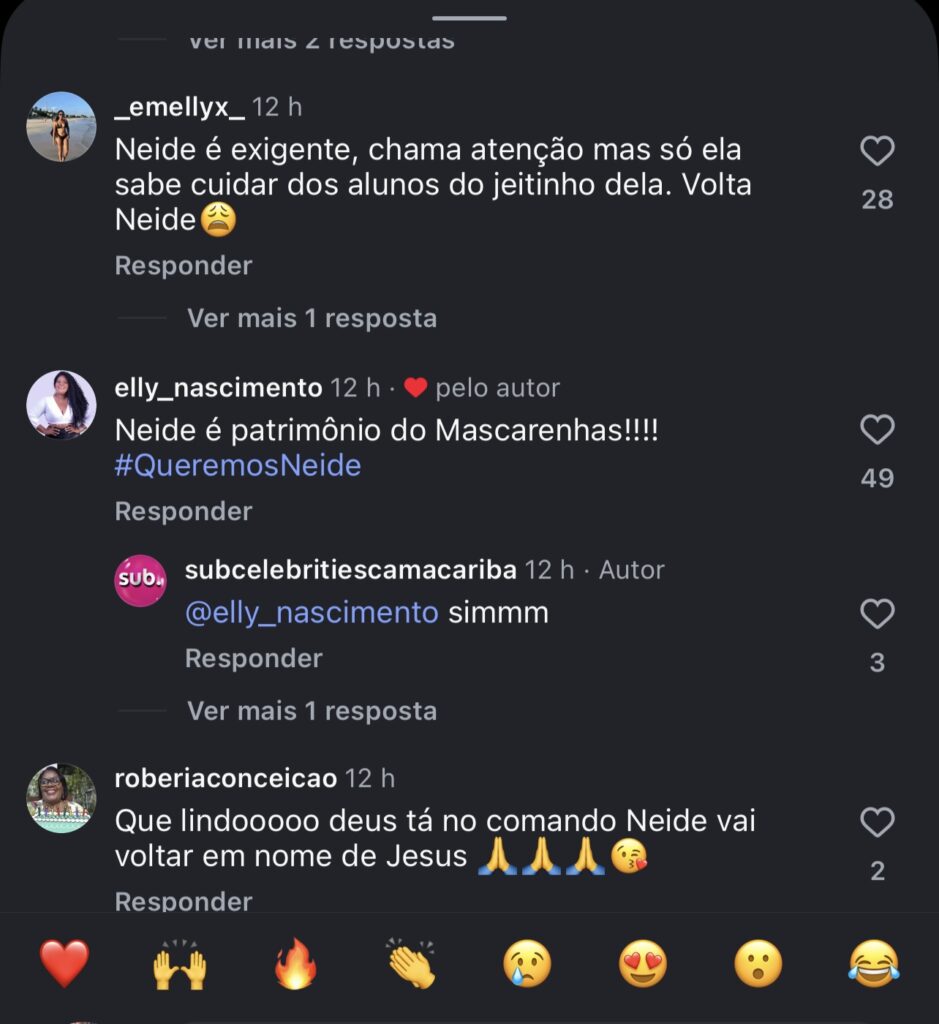The height and width of the screenshot is (1024, 939).
Task: Like _emellyx_'s comment with the heart
Action: (877, 152)
